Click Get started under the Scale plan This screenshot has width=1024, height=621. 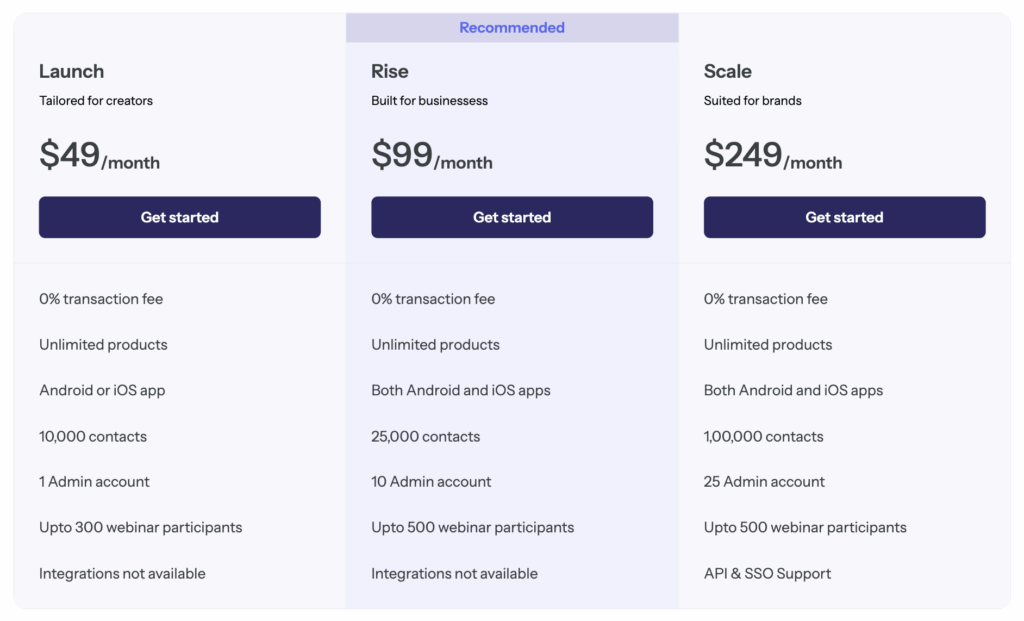(843, 217)
